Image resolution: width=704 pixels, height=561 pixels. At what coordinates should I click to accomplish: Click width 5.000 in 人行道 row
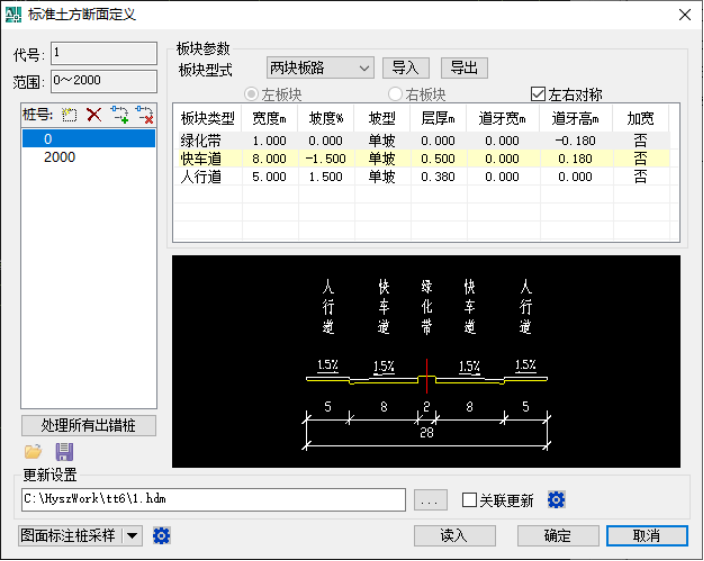(269, 177)
